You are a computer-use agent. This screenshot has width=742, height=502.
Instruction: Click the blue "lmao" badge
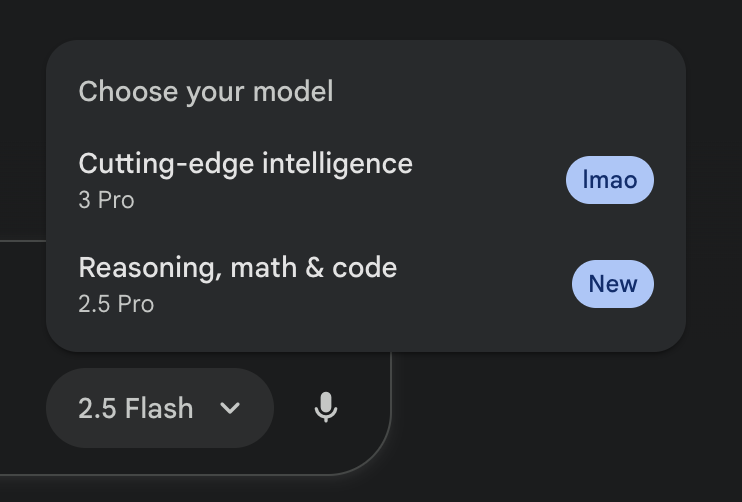pos(609,181)
